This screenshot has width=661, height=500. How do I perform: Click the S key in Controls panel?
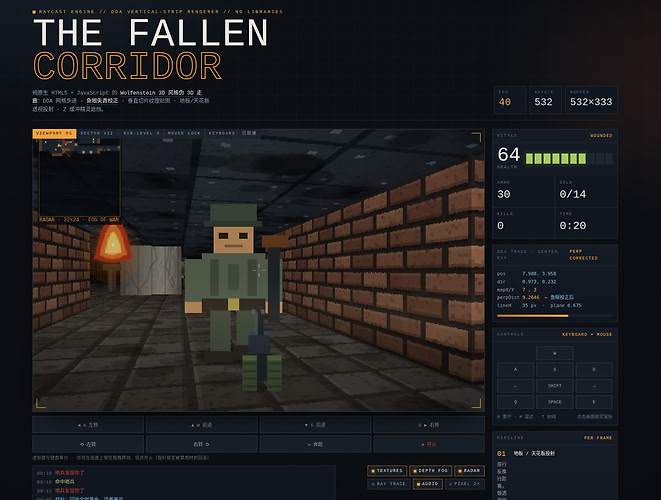[x=555, y=369]
